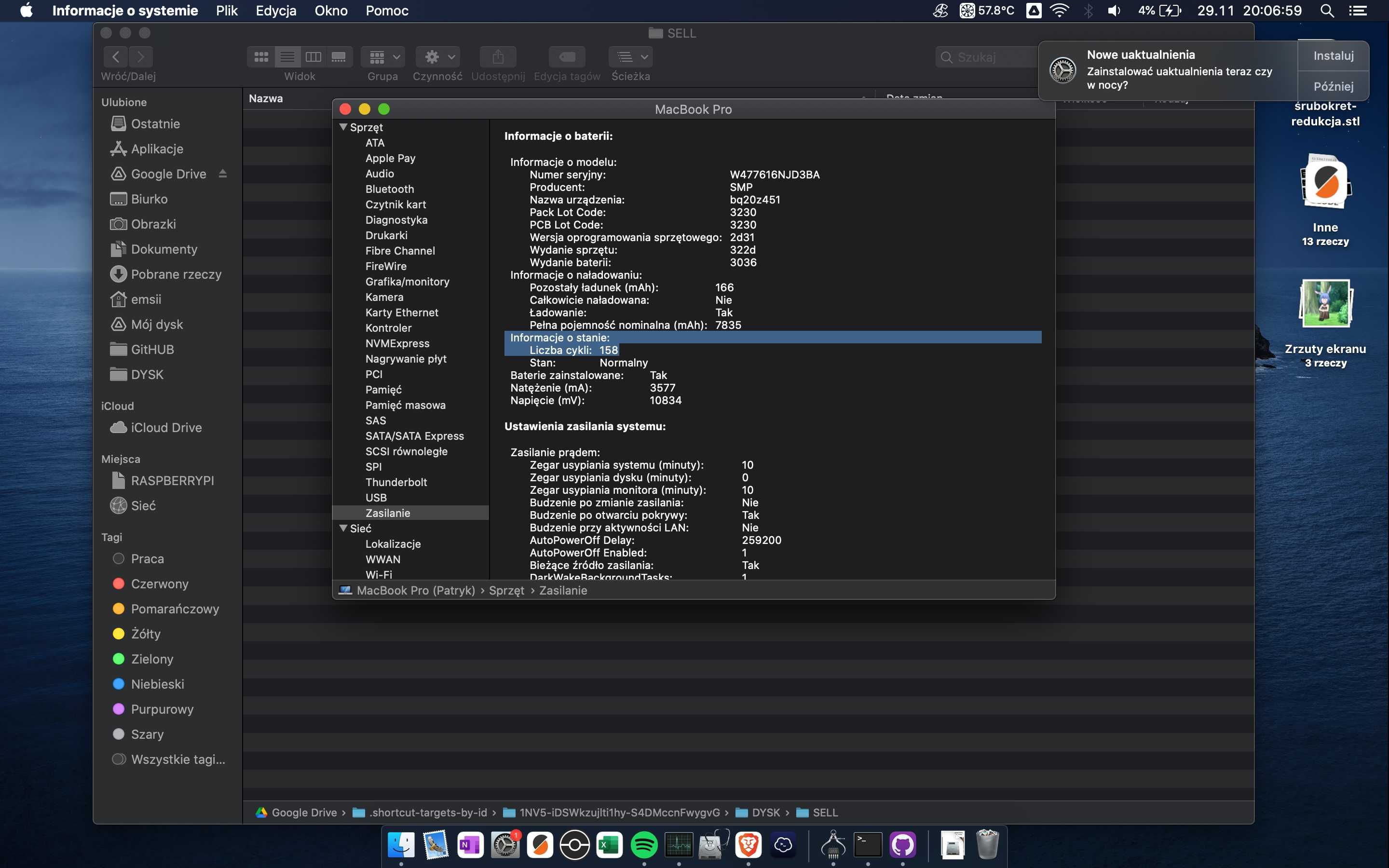Launch GitHub Desktop from the Dock

pos(903,844)
